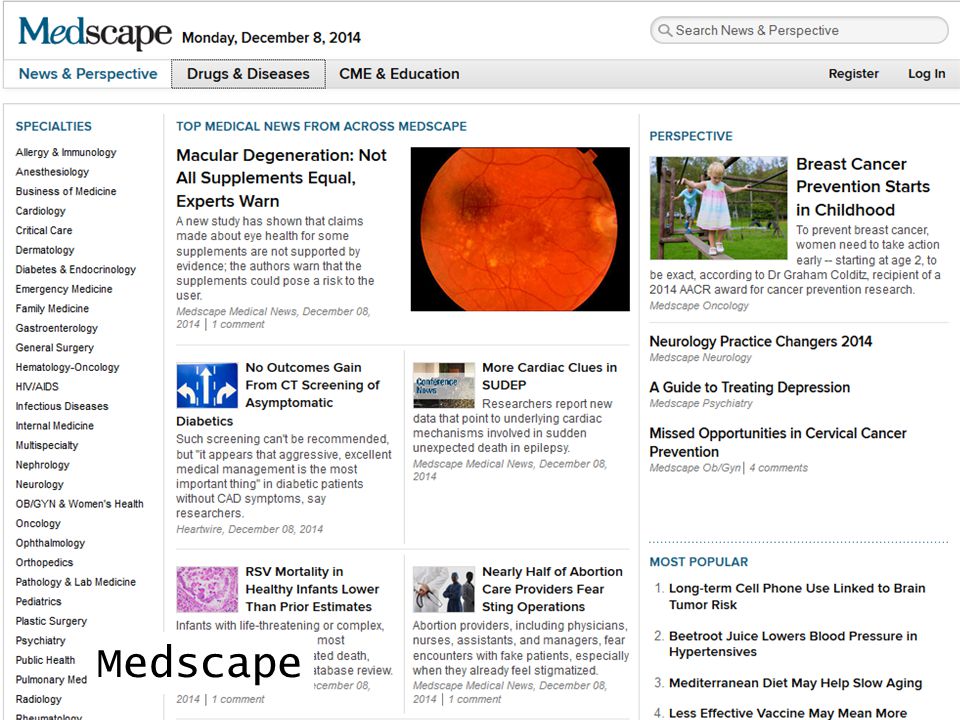This screenshot has height=720, width=960.
Task: Open the Pediatrics specialty
Action: [39, 602]
